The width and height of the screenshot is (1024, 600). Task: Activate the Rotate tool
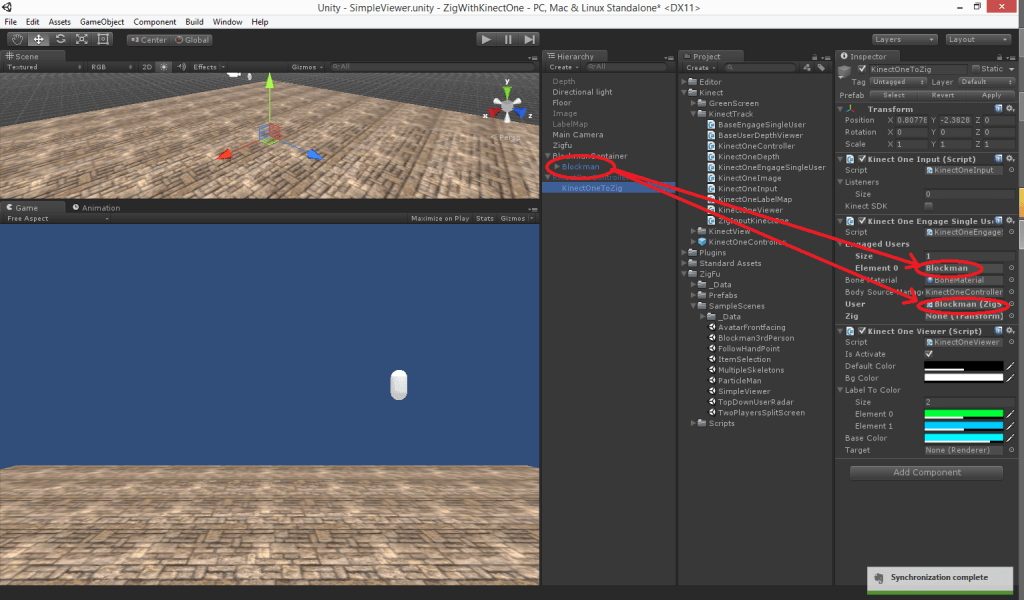(60, 39)
